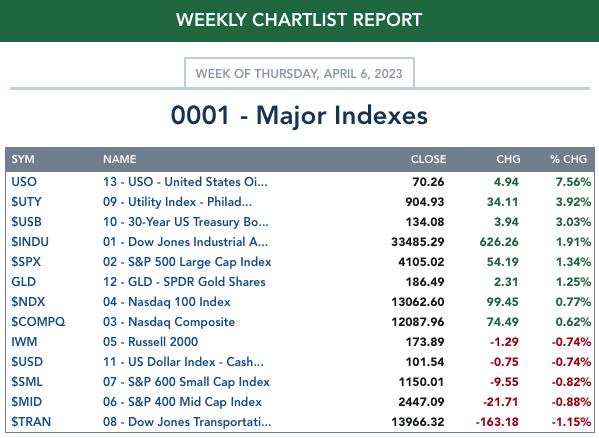Sort by the CLOSE column header
This screenshot has width=599, height=438.
pyautogui.click(x=428, y=159)
